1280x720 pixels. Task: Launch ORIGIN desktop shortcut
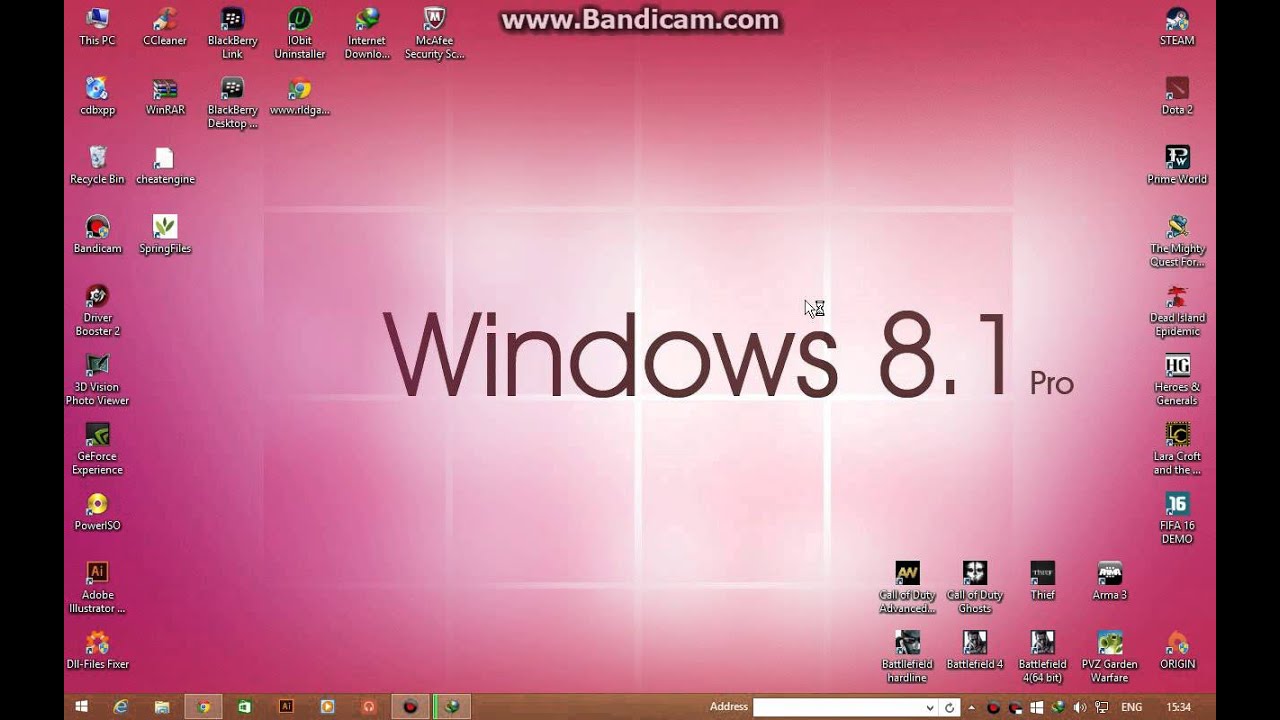click(x=1177, y=649)
